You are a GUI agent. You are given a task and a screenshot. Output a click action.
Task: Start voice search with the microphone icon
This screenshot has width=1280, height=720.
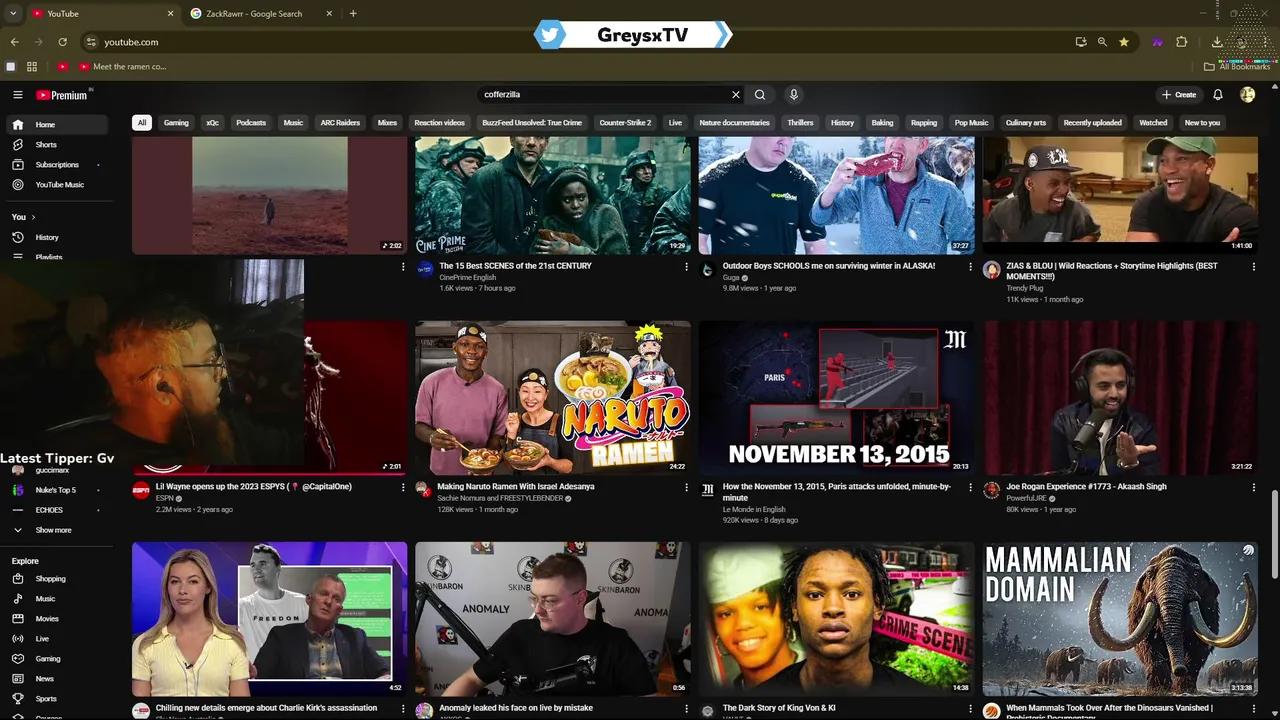(x=794, y=95)
